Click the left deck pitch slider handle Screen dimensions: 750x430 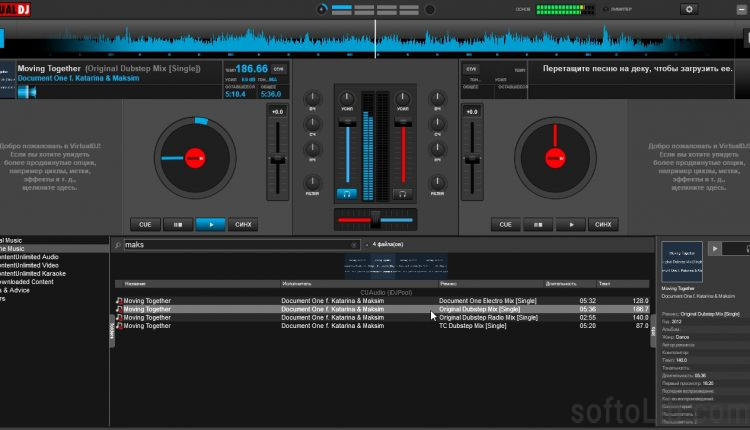(x=277, y=159)
